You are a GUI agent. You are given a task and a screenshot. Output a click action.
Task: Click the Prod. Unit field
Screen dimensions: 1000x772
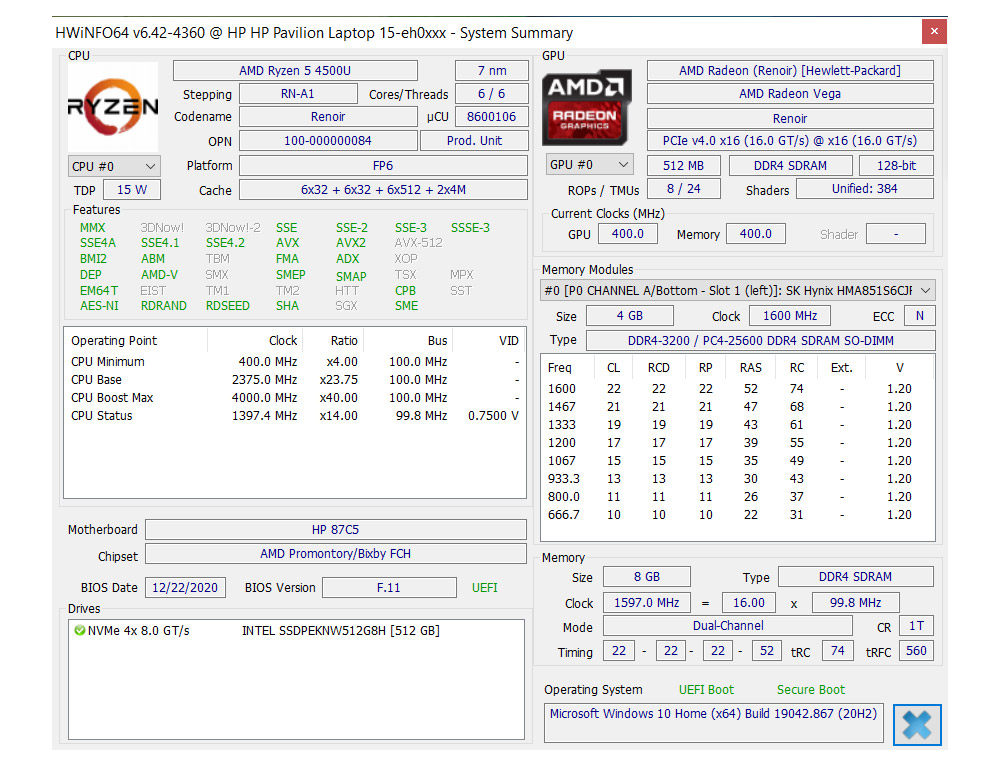click(474, 140)
